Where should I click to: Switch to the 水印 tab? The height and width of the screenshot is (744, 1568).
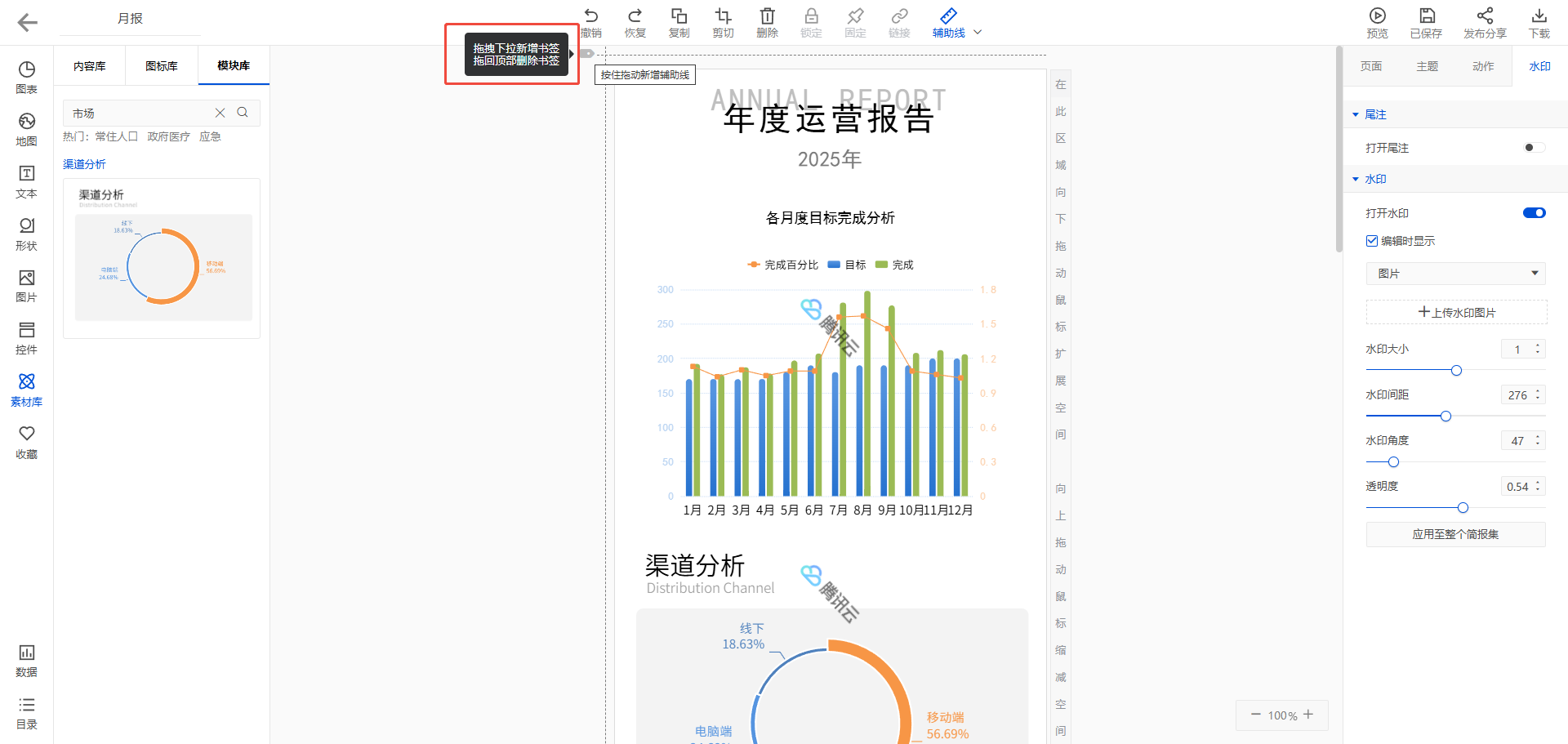pos(1539,66)
